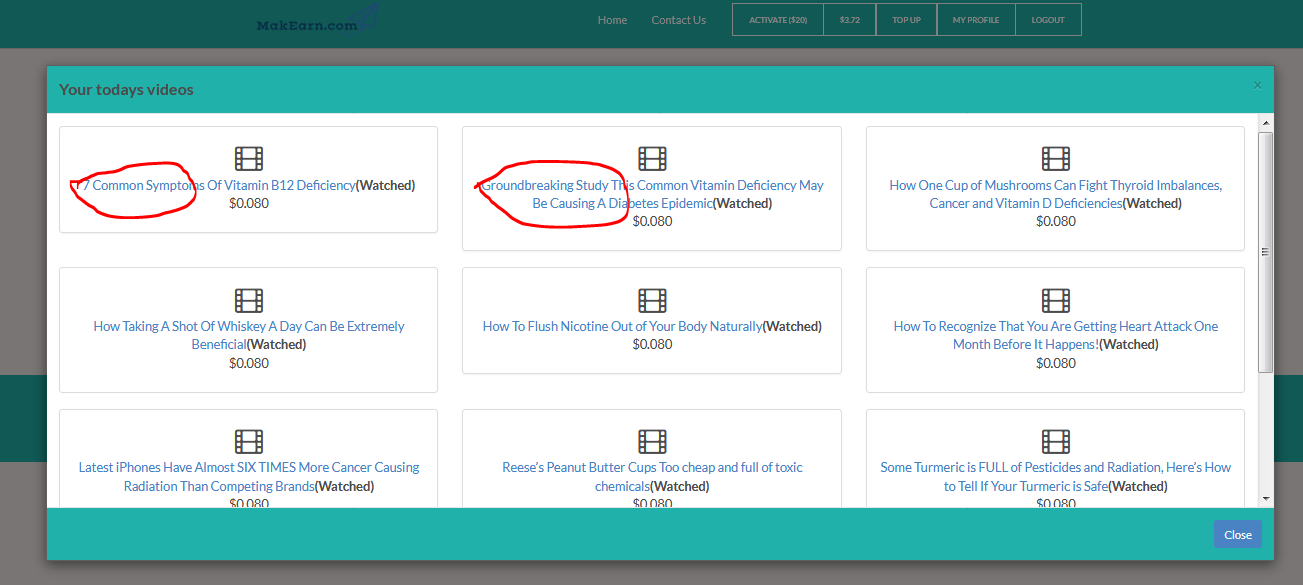Log out using the Logout button
The width and height of the screenshot is (1303, 585).
tap(1048, 20)
